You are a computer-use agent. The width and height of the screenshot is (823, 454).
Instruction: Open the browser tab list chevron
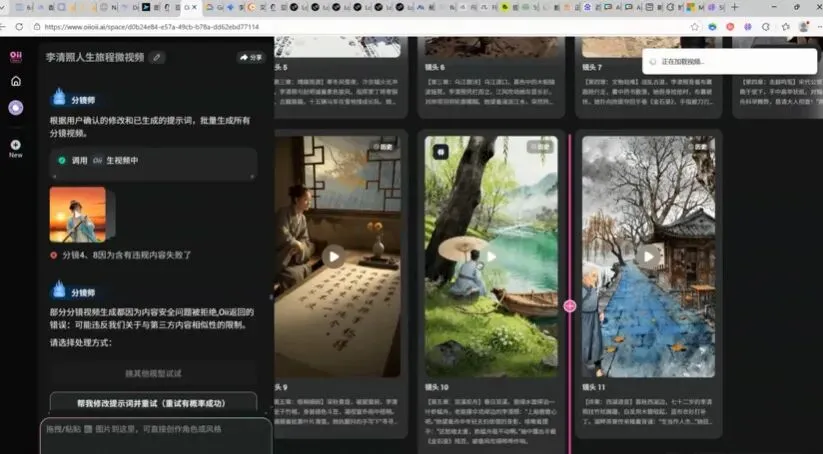click(3, 7)
